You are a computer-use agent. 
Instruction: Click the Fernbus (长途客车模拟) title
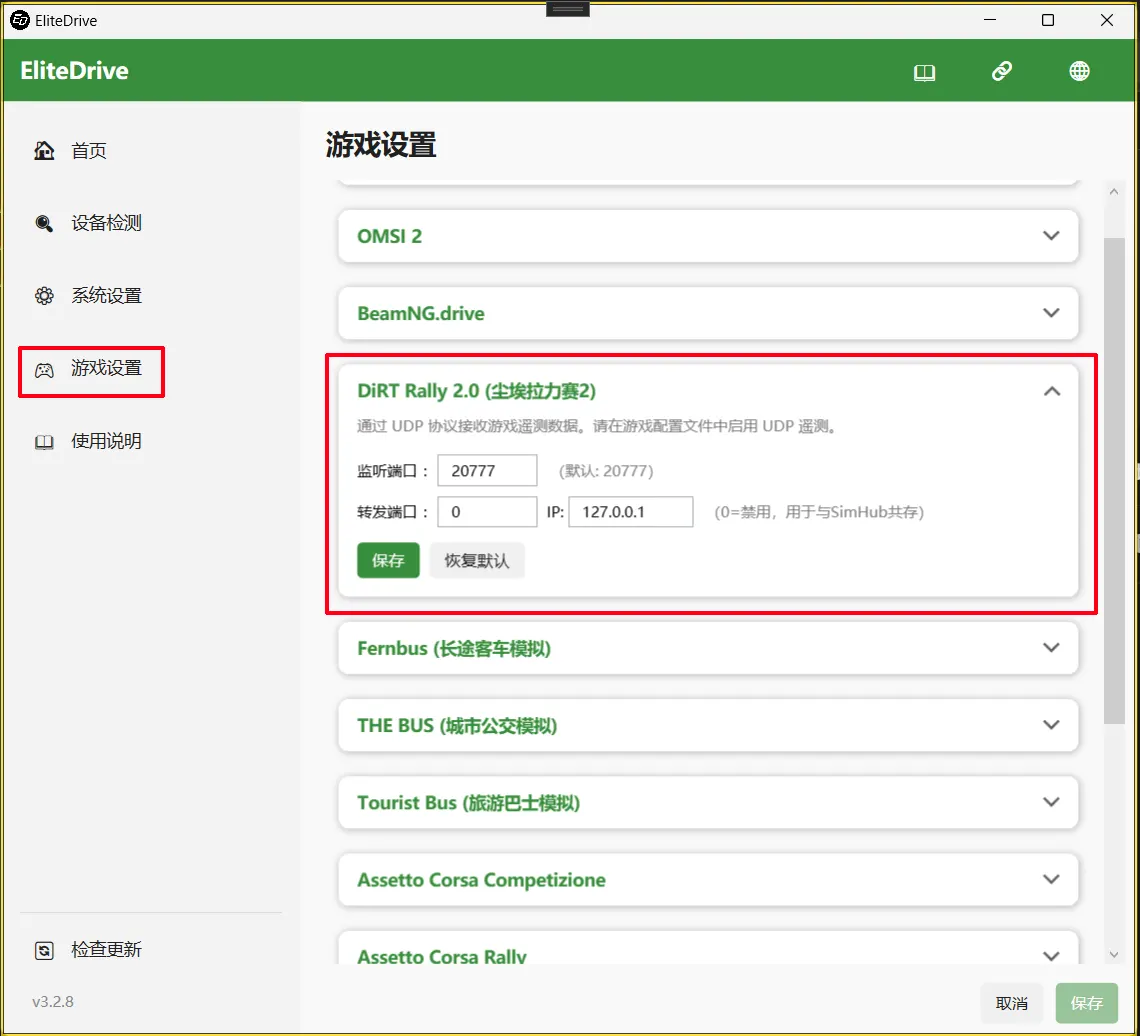coord(454,648)
